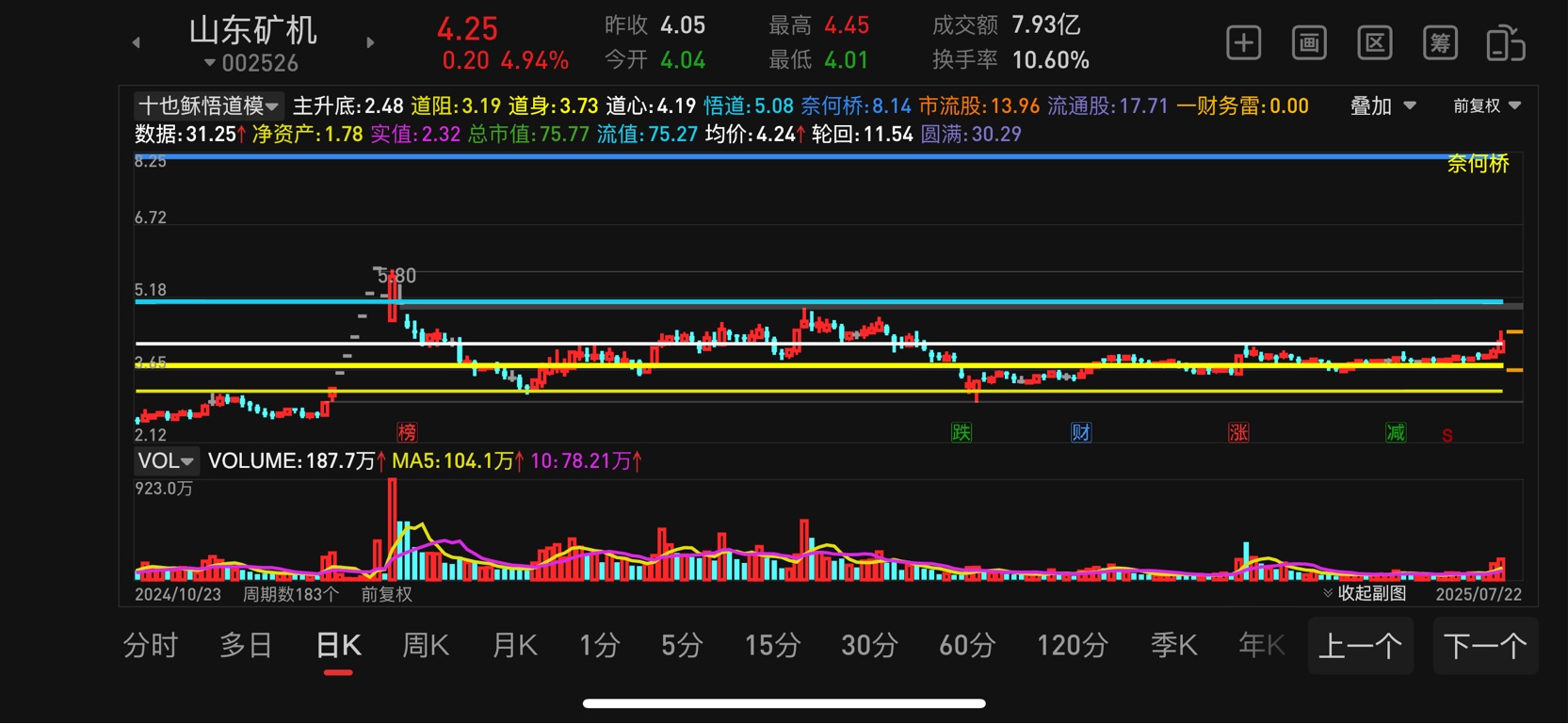Select the 120分 period tab
This screenshot has width=1568, height=724.
pos(1073,646)
